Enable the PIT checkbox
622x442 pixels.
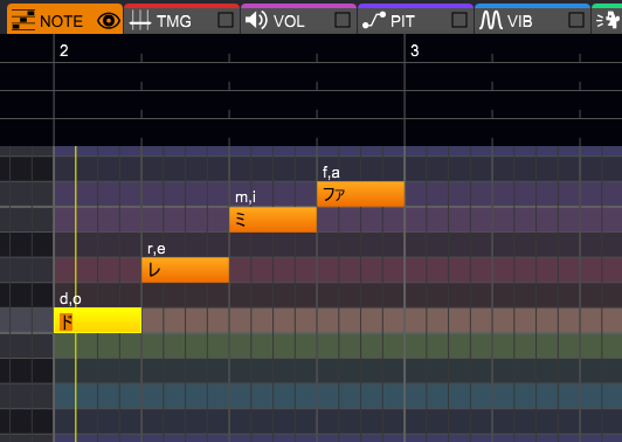pos(459,20)
